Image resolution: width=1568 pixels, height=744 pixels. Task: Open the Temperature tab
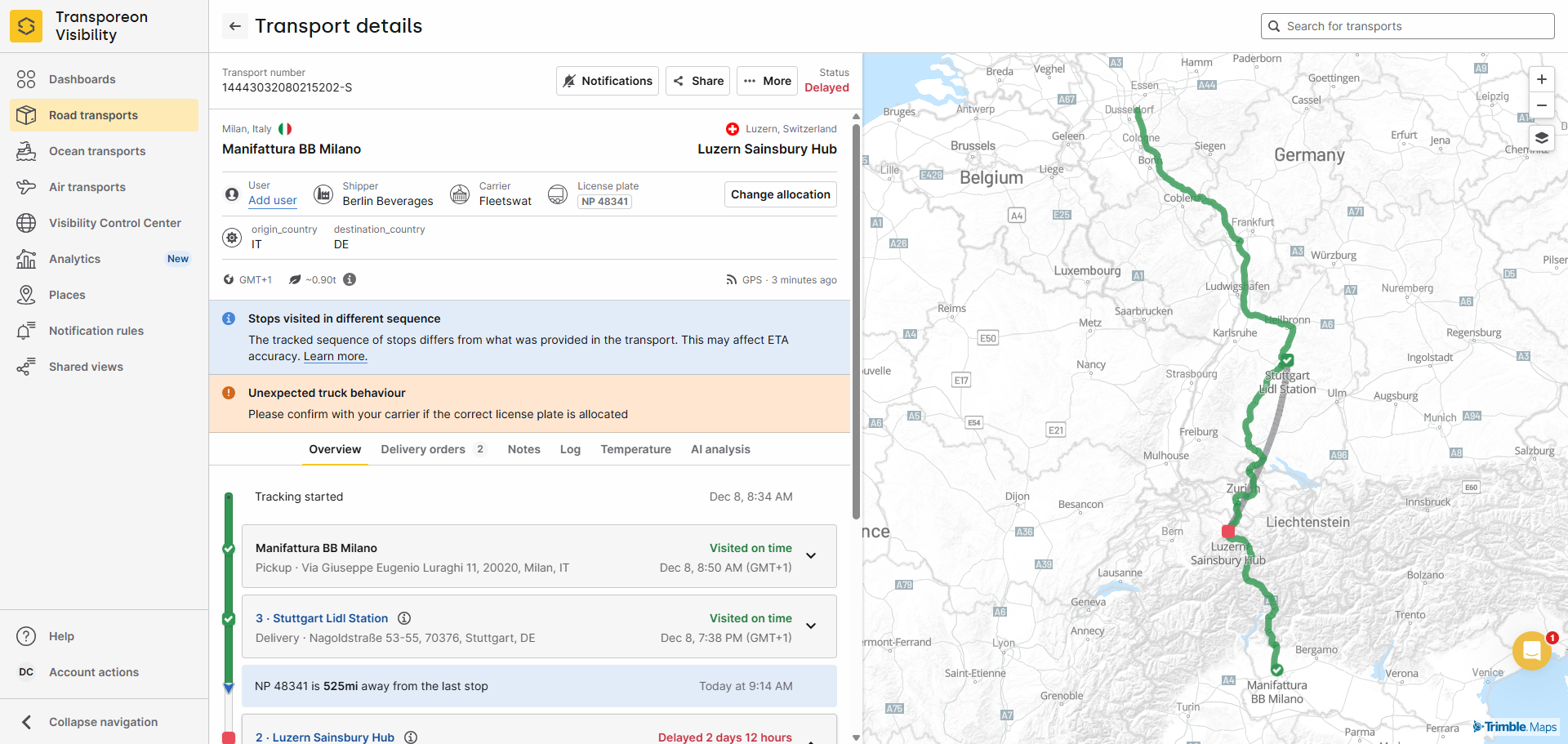636,449
